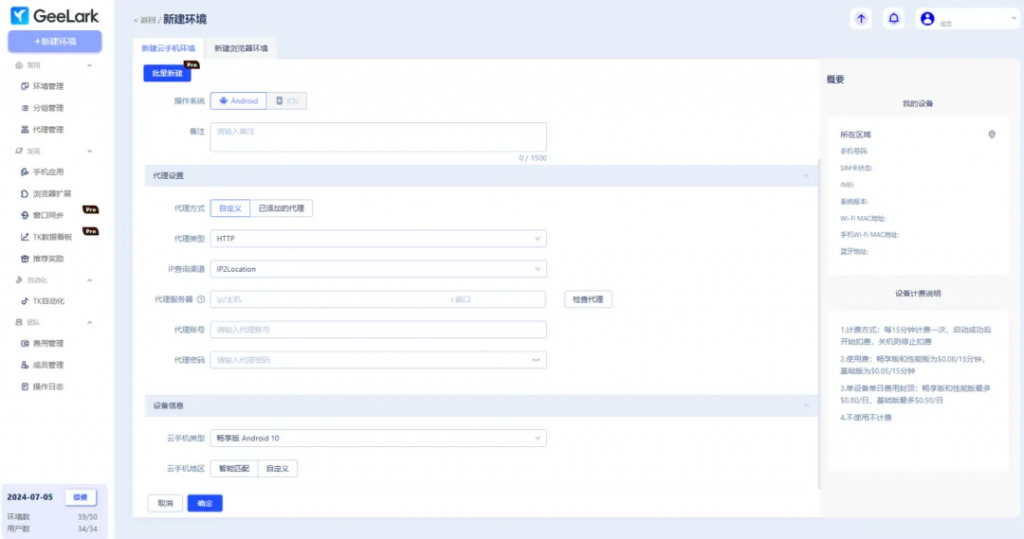Screen dimensions: 1024x539
Task: Open 手机应用 in the sidebar
Action: (x=48, y=172)
